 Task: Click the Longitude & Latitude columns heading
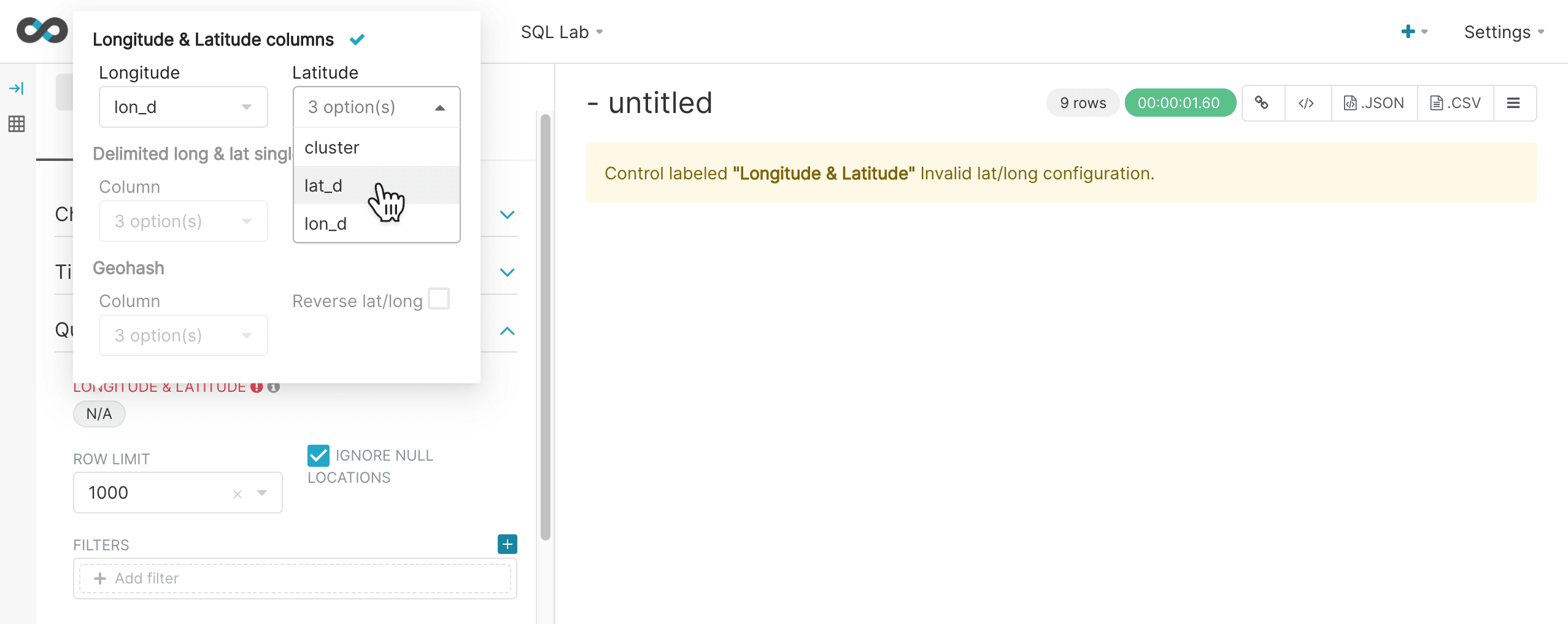(x=214, y=39)
